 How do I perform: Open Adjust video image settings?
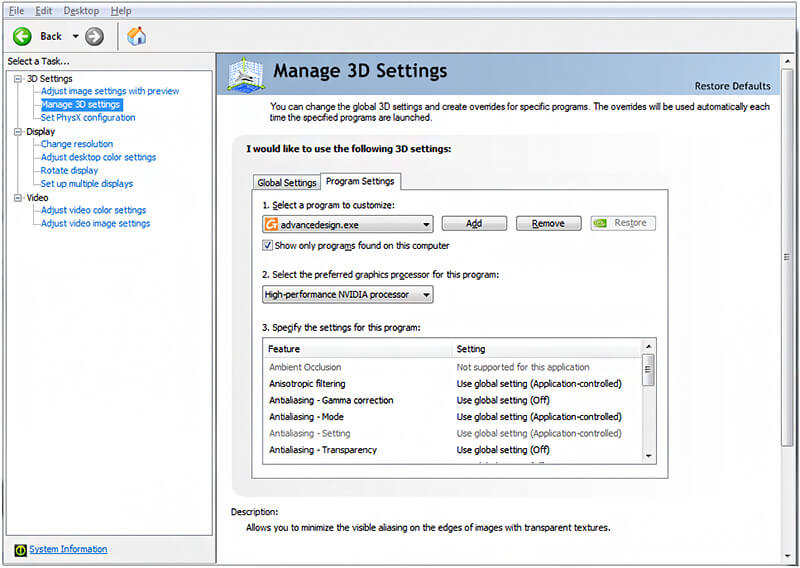(x=95, y=224)
